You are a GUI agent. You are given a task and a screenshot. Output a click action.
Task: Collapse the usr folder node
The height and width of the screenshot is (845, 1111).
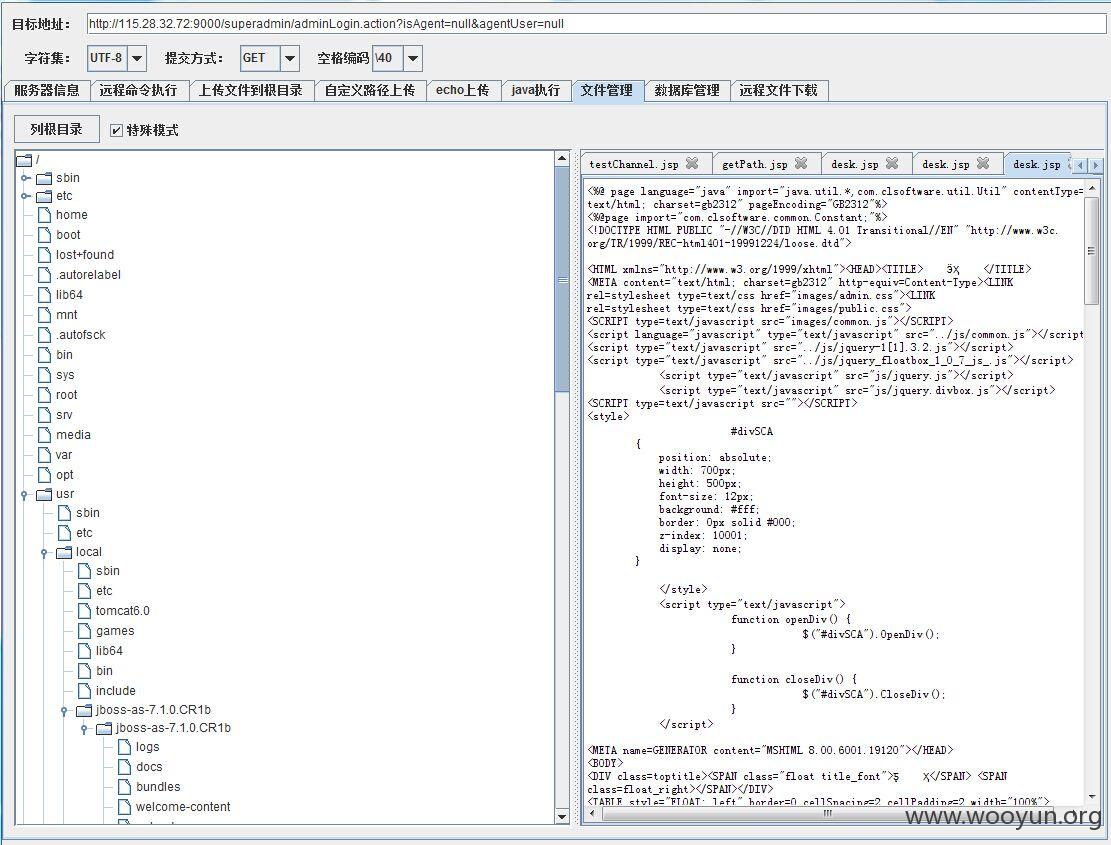tap(25, 494)
